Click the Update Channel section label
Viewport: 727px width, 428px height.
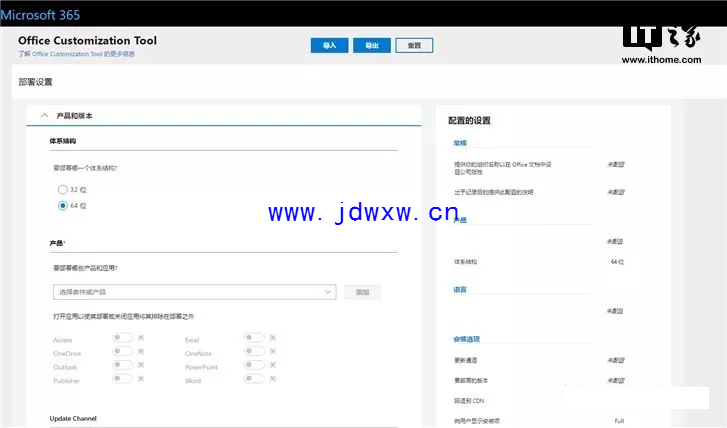pos(73,418)
